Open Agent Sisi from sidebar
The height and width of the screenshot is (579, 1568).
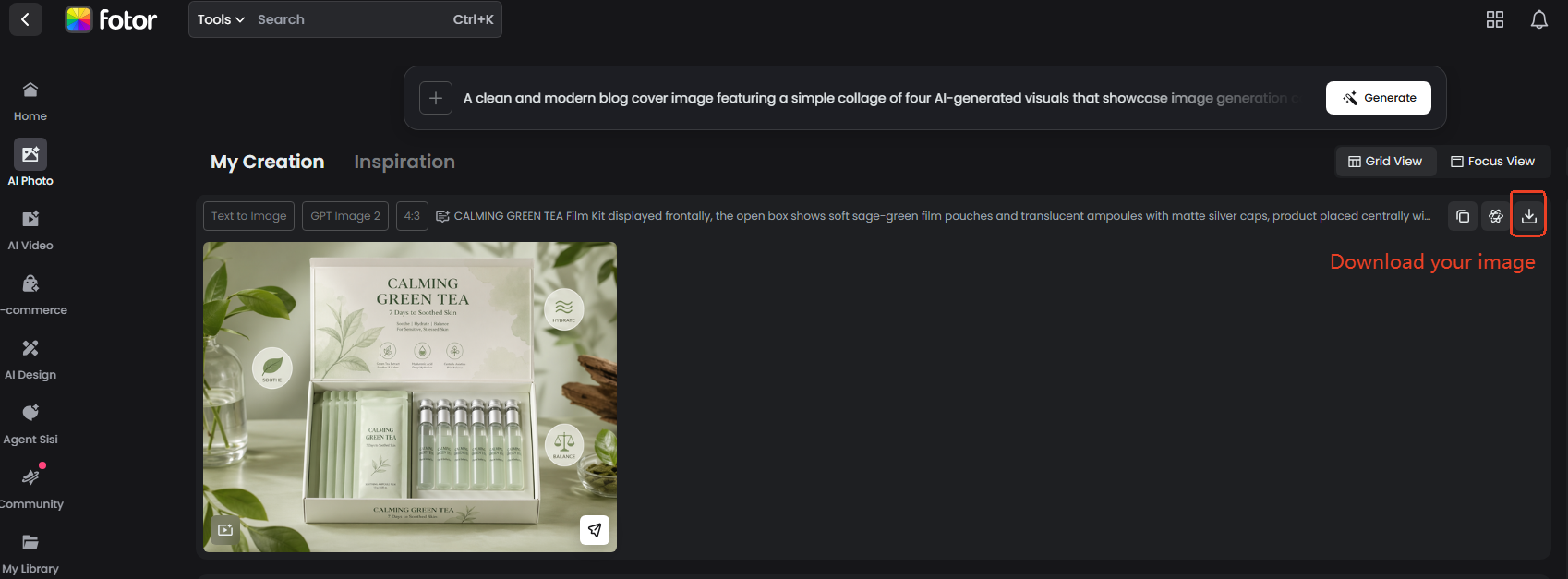click(x=30, y=413)
